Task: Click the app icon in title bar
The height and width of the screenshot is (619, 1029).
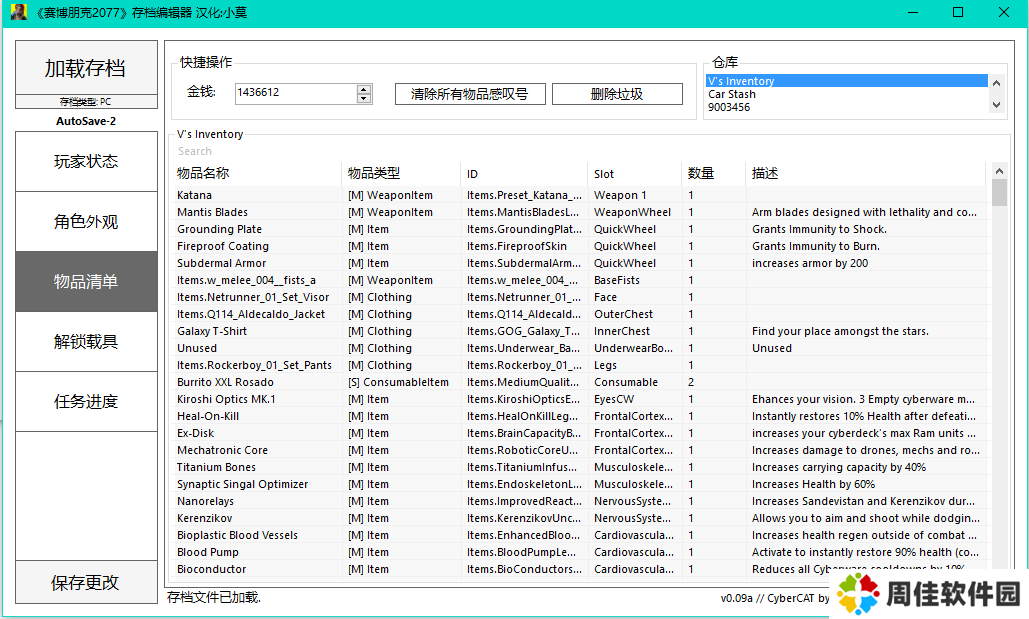Action: [18, 13]
